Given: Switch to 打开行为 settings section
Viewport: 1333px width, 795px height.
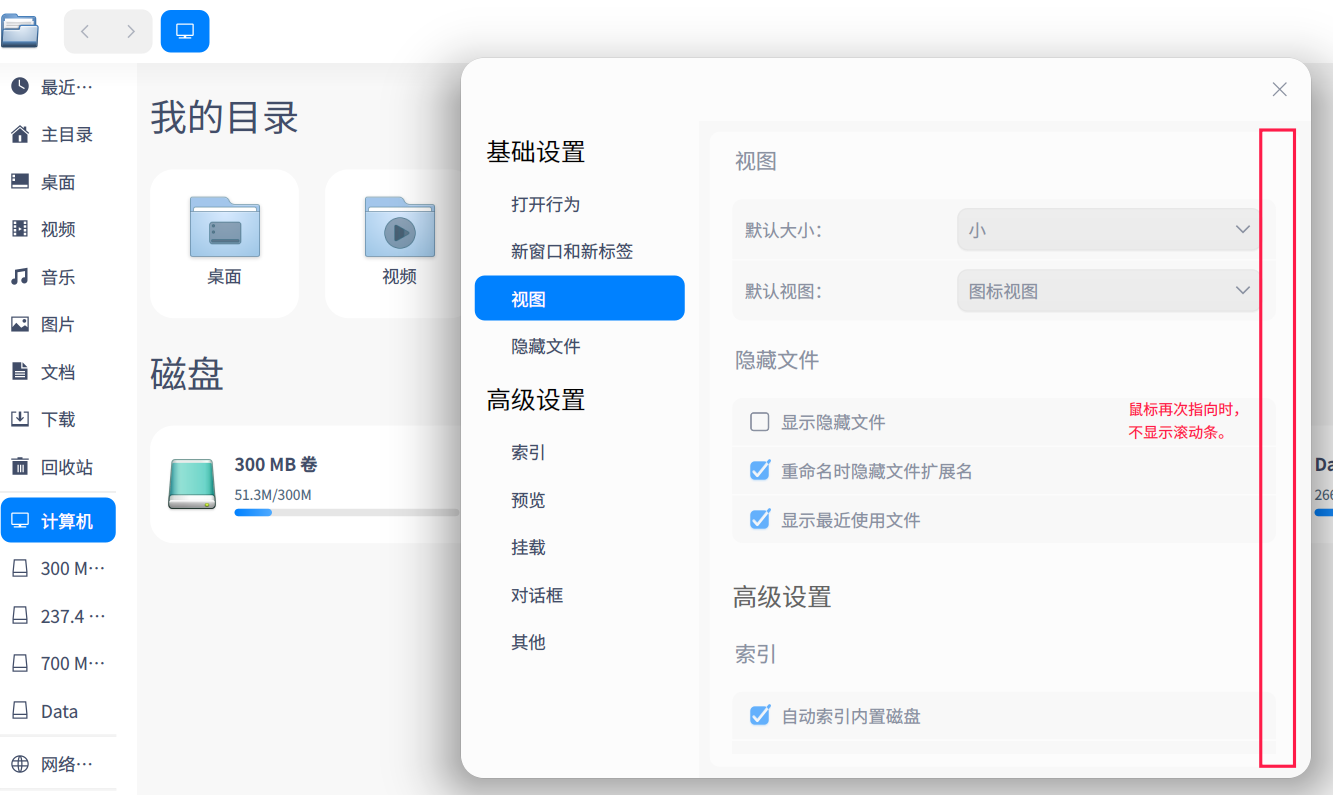Looking at the screenshot, I should [580, 204].
